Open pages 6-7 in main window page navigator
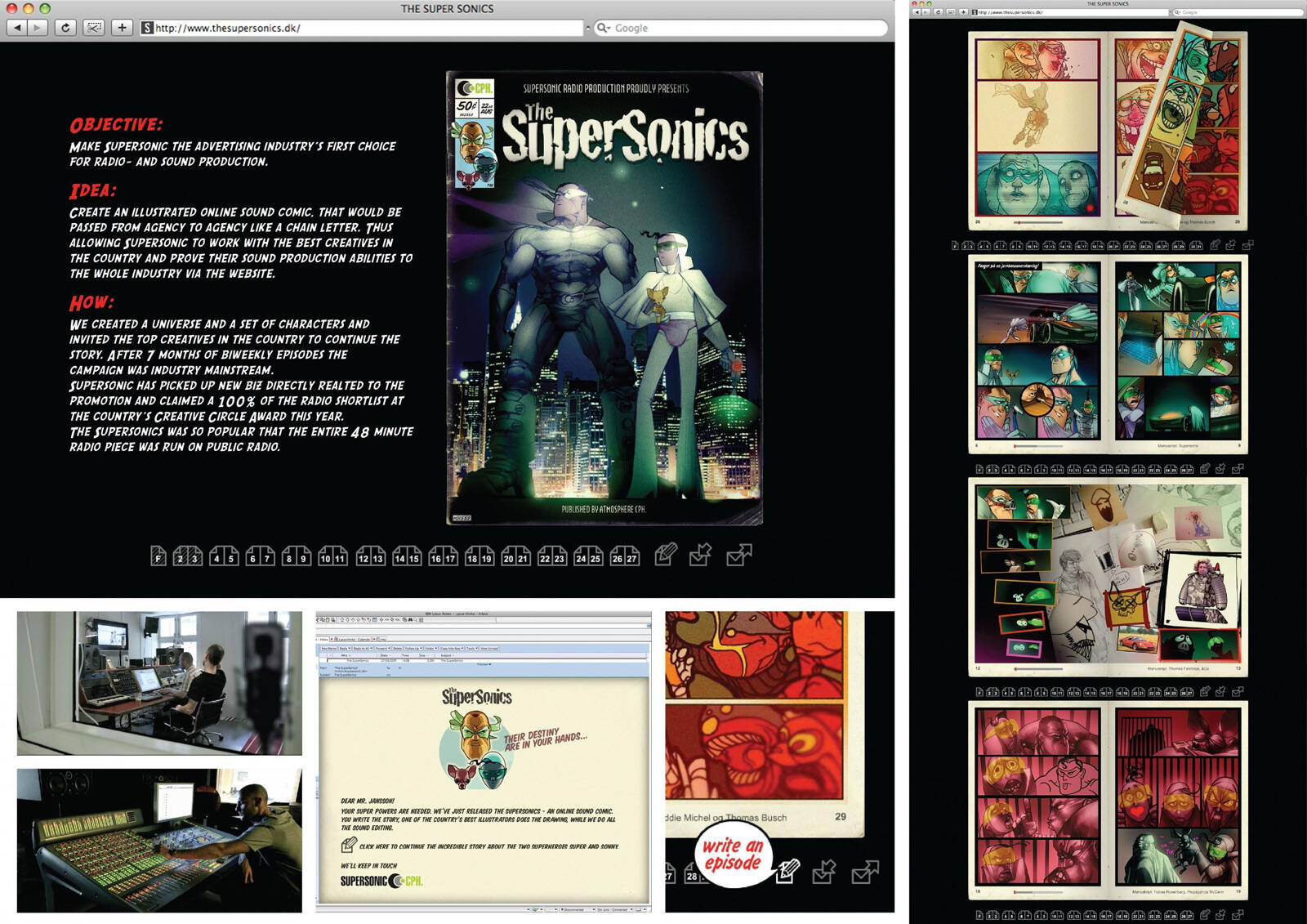1307x924 pixels. (x=260, y=556)
